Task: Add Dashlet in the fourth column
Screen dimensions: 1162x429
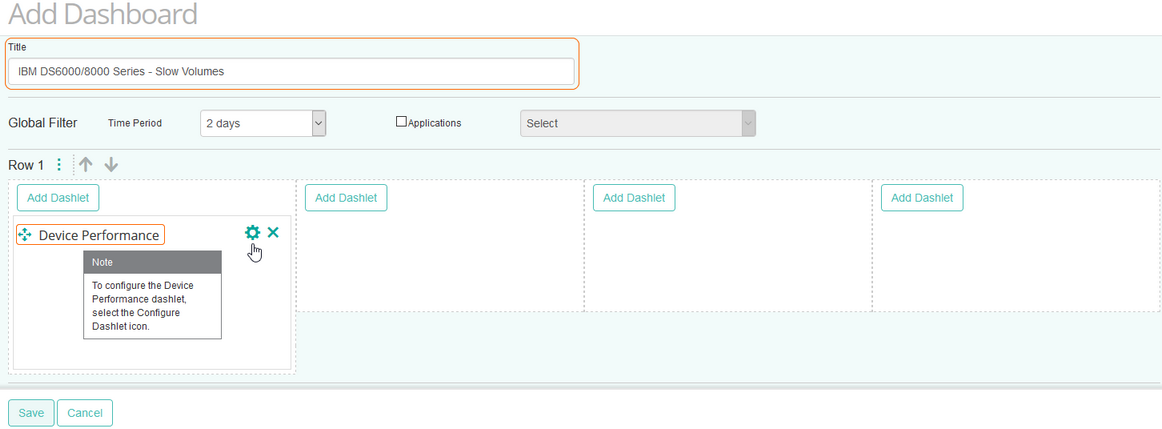Action: pos(922,198)
